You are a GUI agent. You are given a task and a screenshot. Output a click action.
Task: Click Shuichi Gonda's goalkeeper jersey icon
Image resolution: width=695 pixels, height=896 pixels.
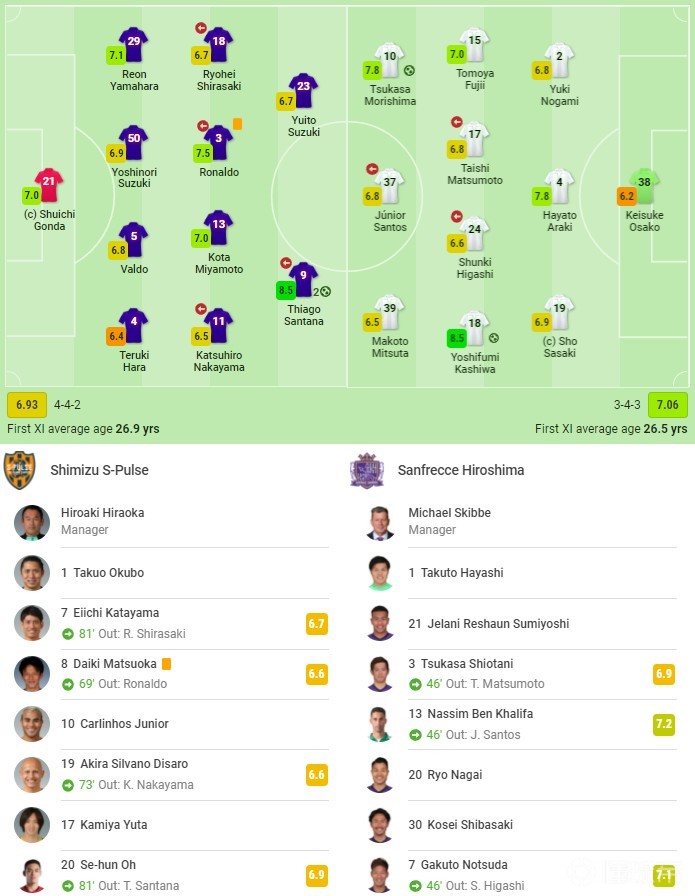pos(48,185)
